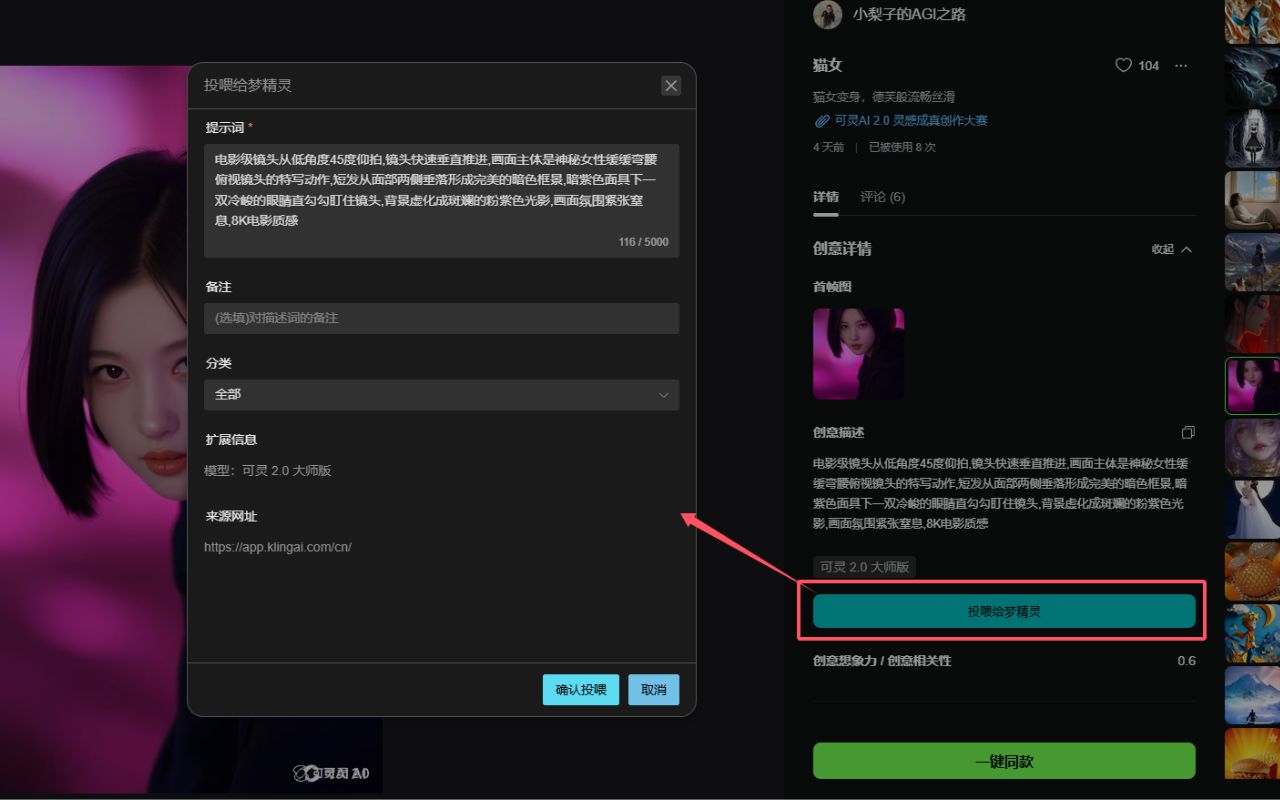
Task: Select the girl in dark forest thumbnail
Action: [1252, 140]
